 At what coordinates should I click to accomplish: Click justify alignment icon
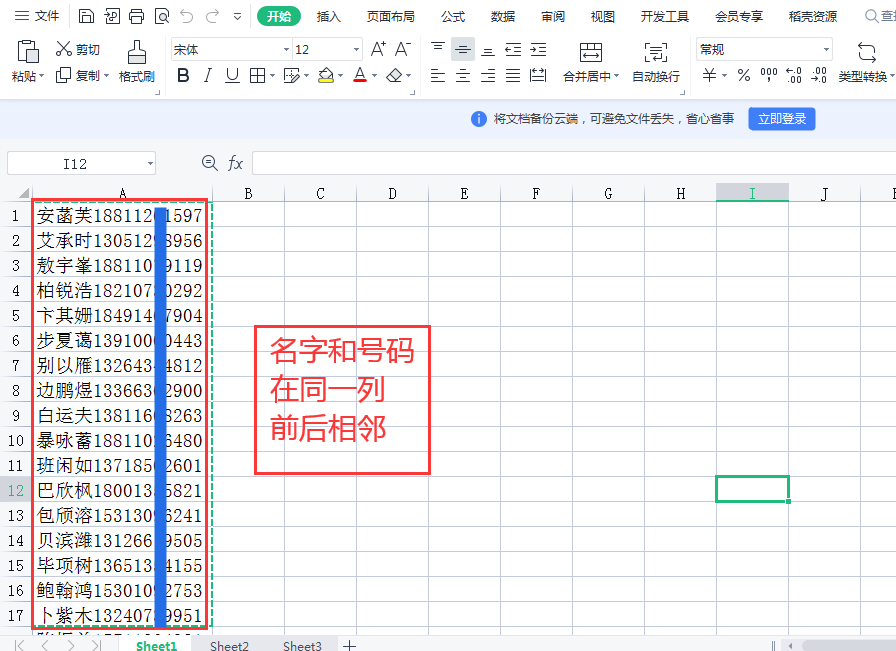pos(513,75)
